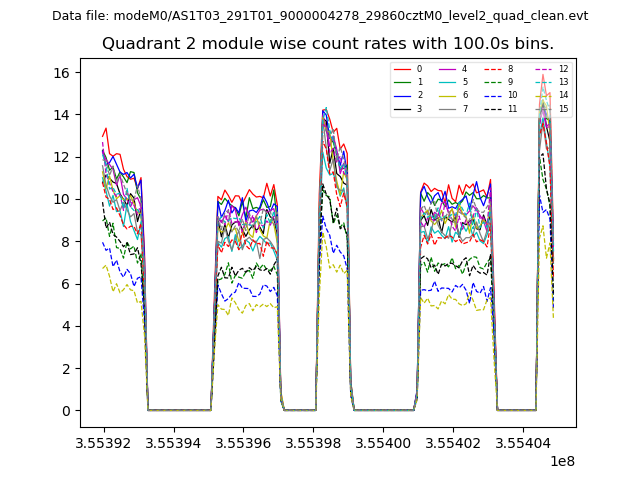This screenshot has height=480, width=640.
Task: Click the 1e8 exponent label below x-axis
Action: coord(561,461)
